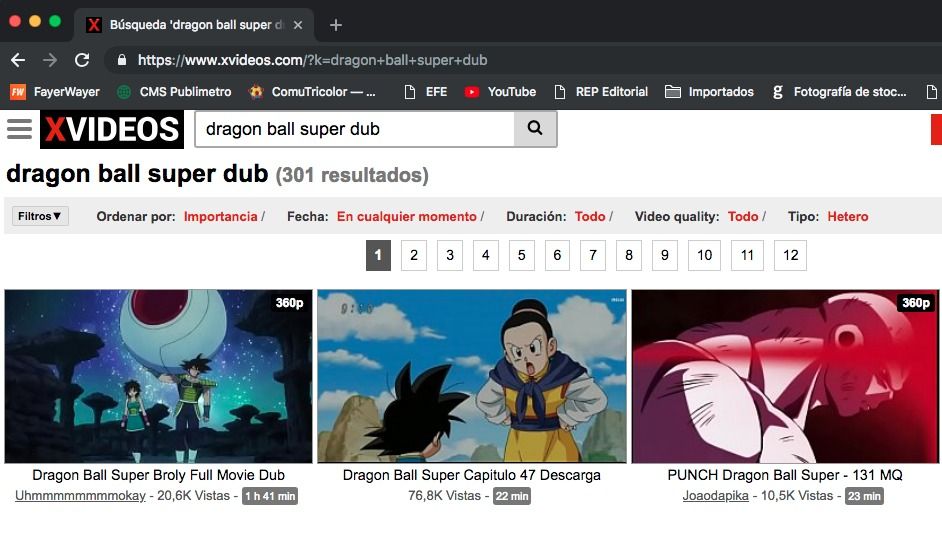Open the Fecha 'En cualquier momento' filter
This screenshot has width=942, height=539.
click(406, 217)
